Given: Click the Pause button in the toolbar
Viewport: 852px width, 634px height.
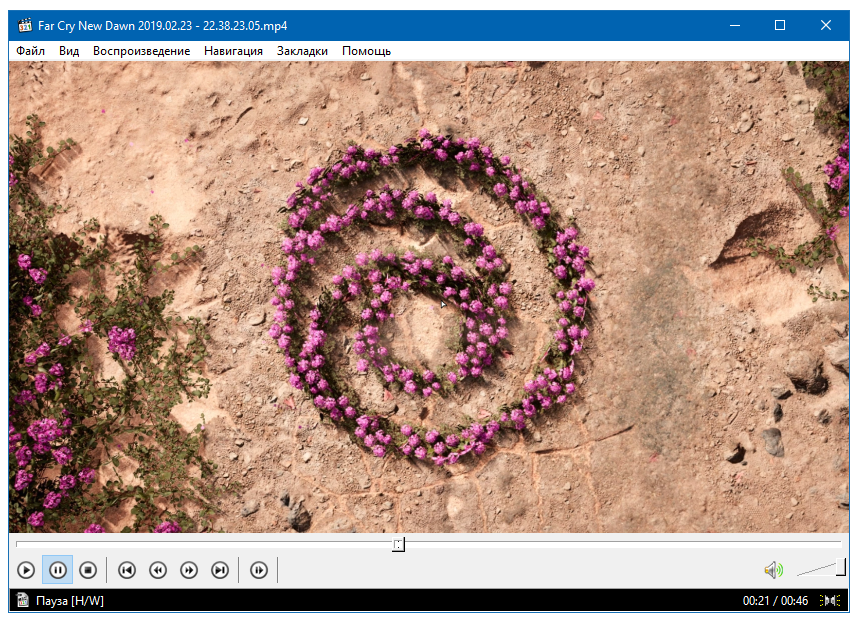Looking at the screenshot, I should (58, 570).
